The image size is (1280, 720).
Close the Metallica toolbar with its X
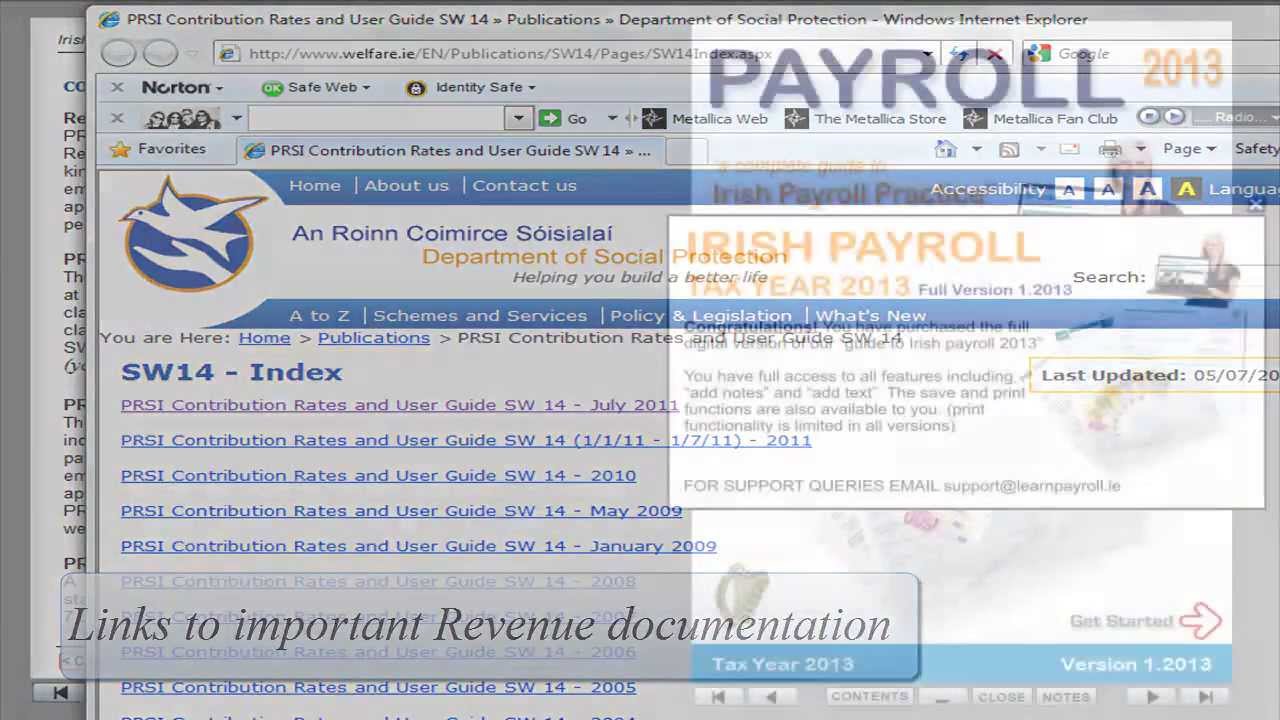[117, 118]
